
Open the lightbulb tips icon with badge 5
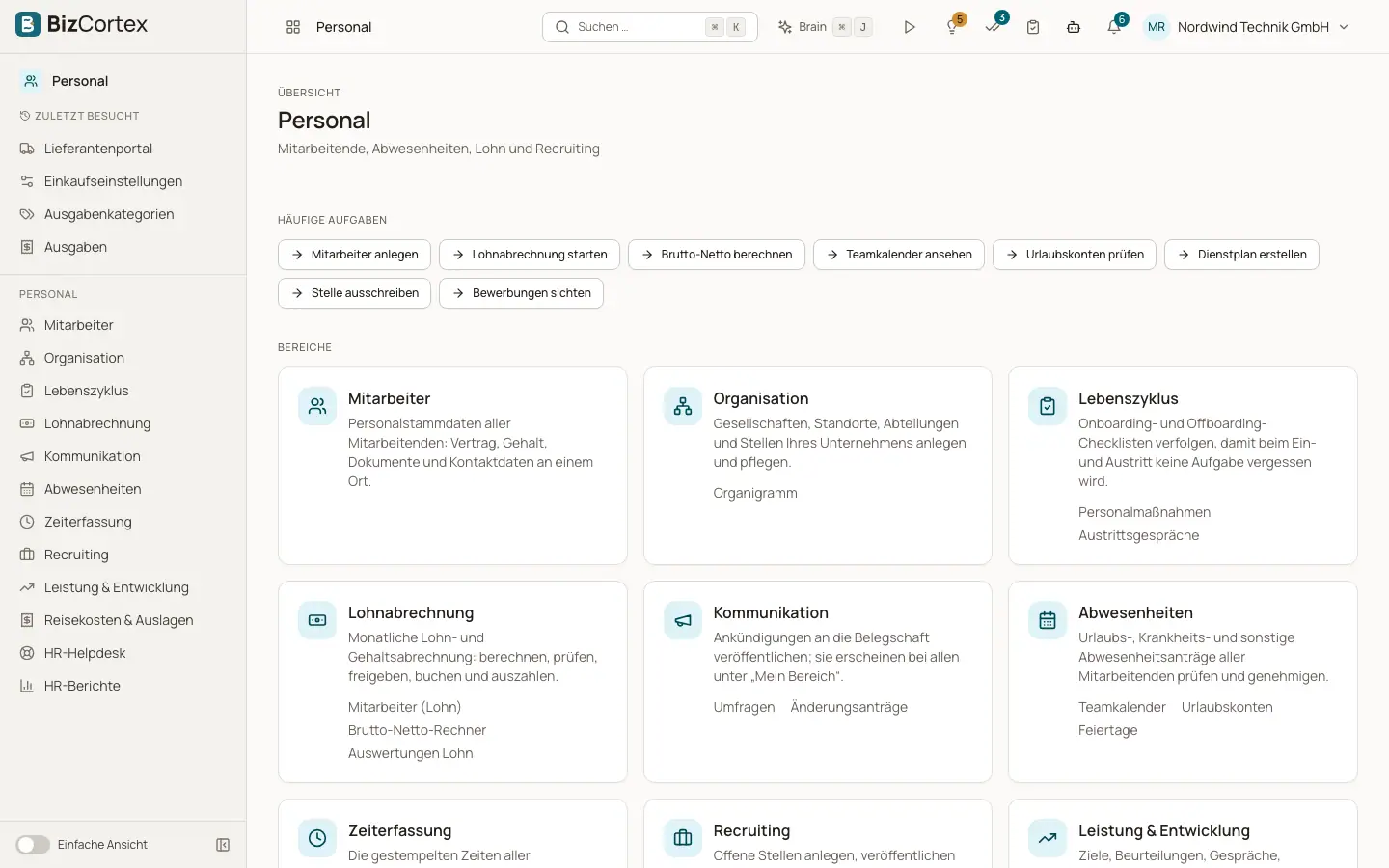(x=953, y=27)
